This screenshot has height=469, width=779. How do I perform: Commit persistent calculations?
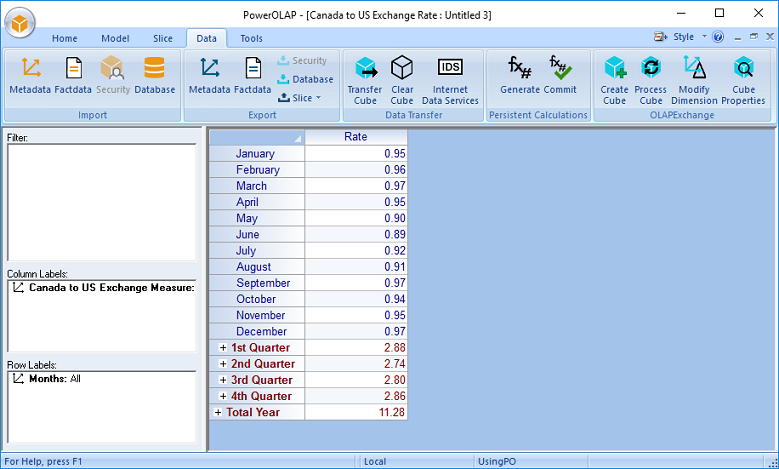coord(560,75)
